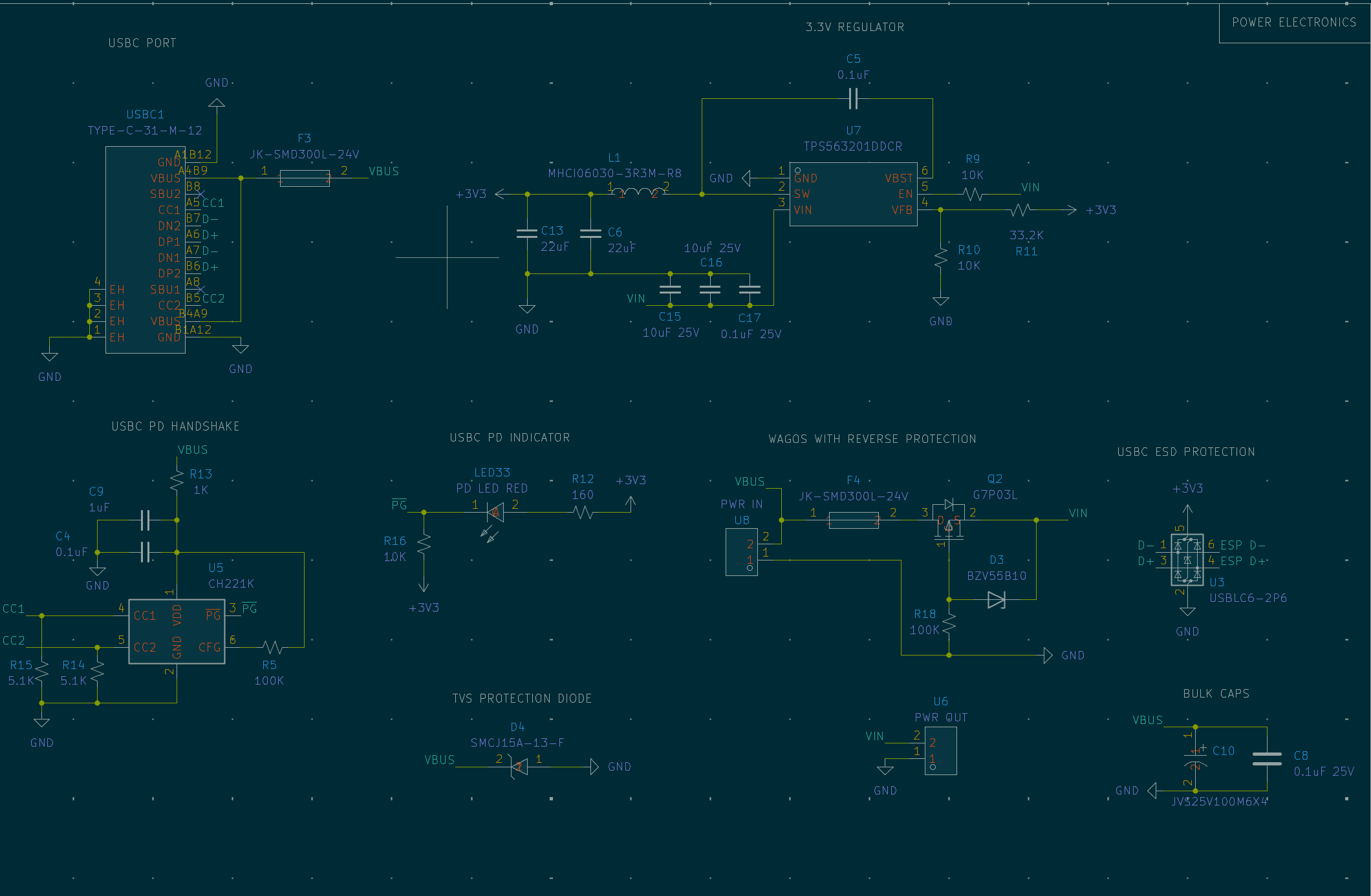1371x896 pixels.
Task: Select the C13 22uF capacitor symbol
Action: click(527, 233)
